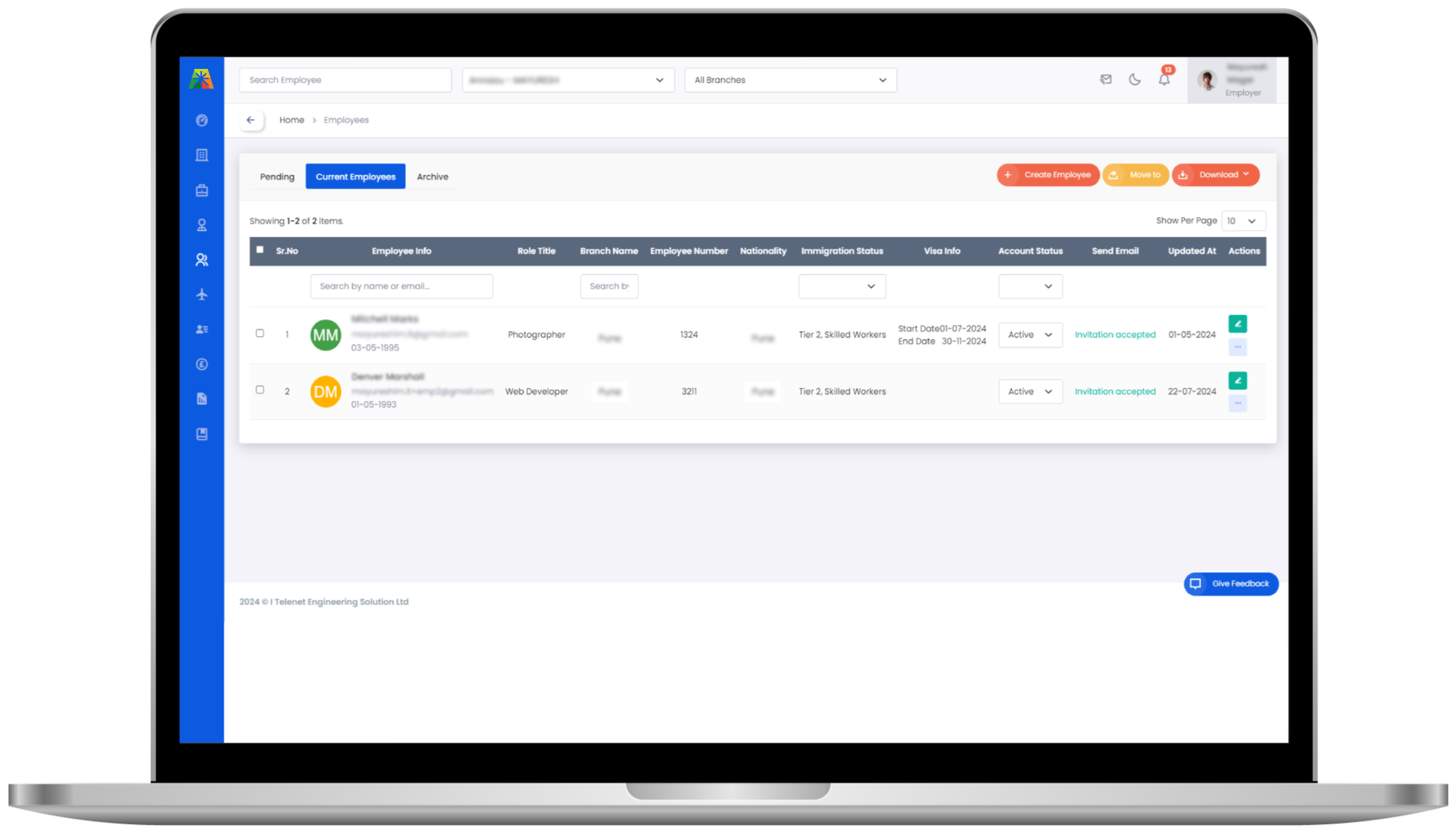
Task: Expand the All Branches dropdown
Action: tap(789, 80)
